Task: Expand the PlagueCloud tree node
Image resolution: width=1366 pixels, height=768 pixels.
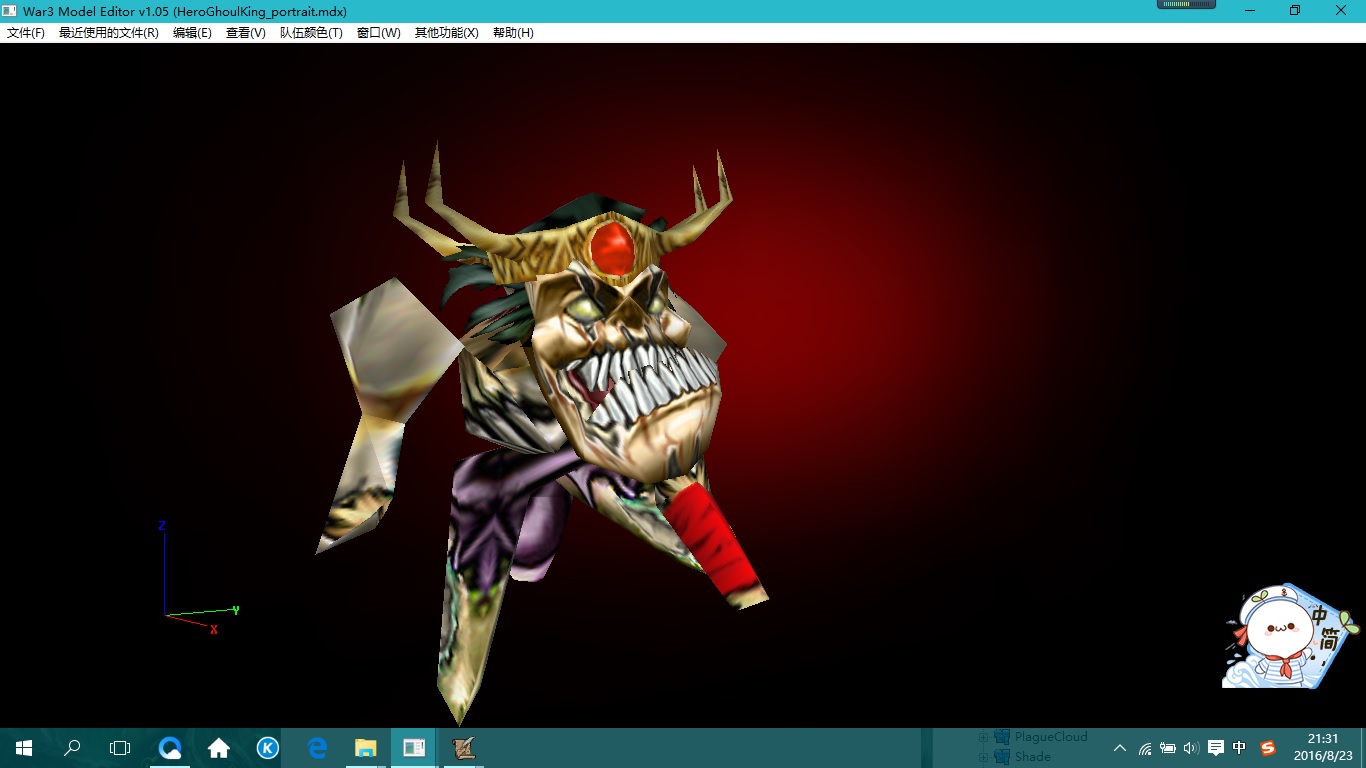Action: point(983,738)
